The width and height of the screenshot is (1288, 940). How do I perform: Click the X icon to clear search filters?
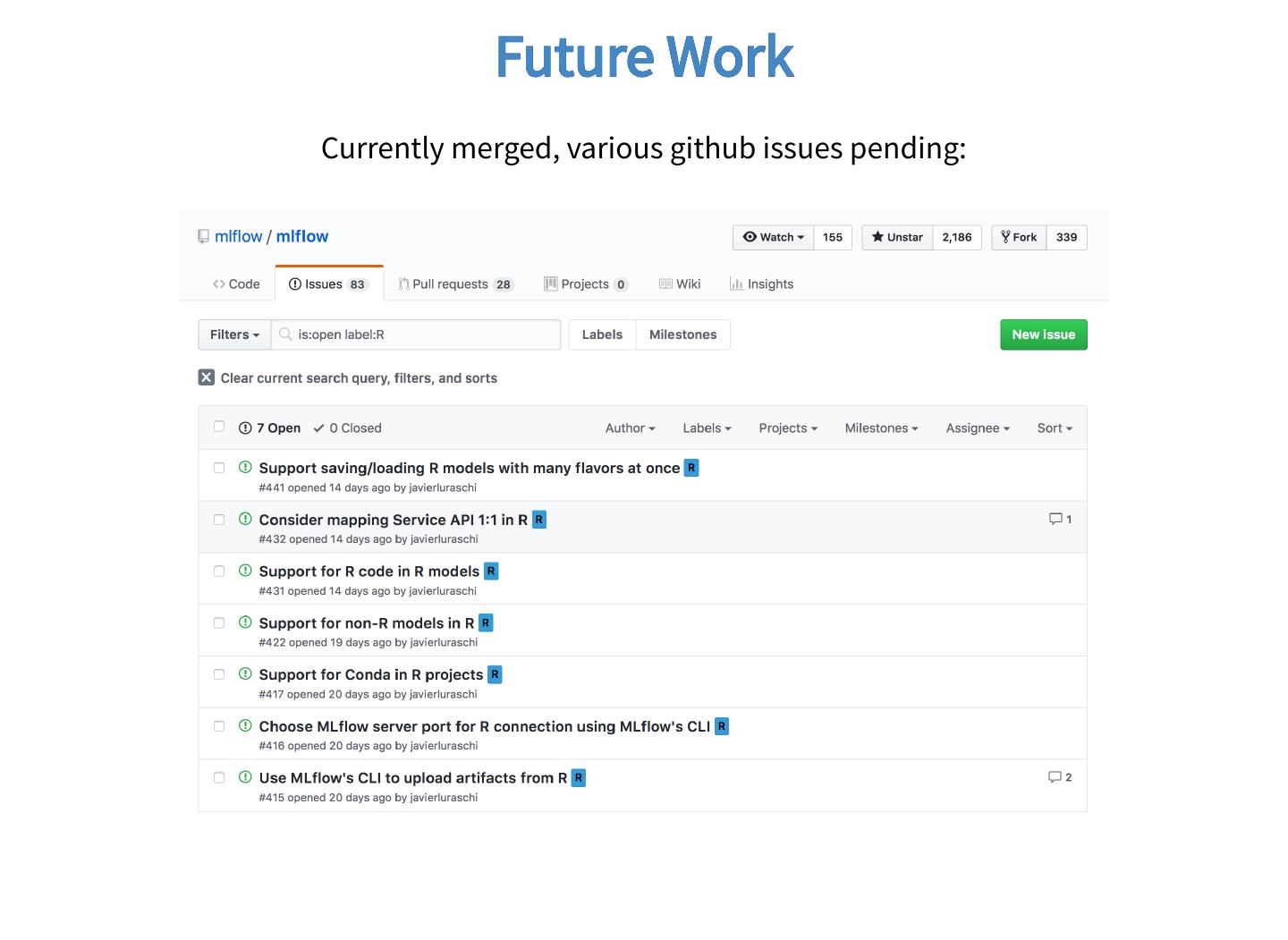pyautogui.click(x=207, y=377)
